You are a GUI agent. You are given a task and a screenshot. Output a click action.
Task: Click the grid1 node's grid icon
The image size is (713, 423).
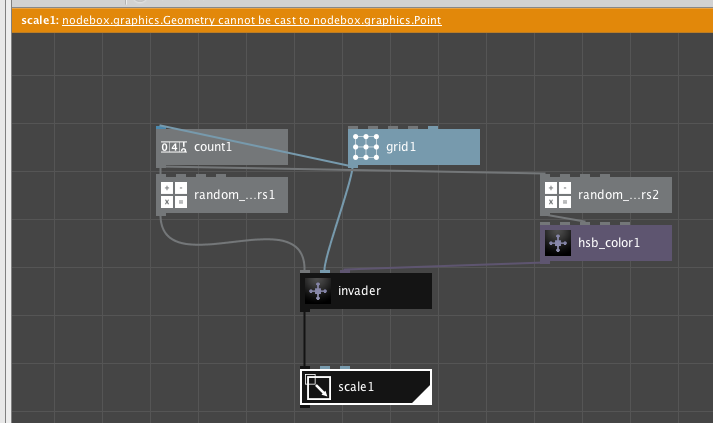(x=366, y=147)
